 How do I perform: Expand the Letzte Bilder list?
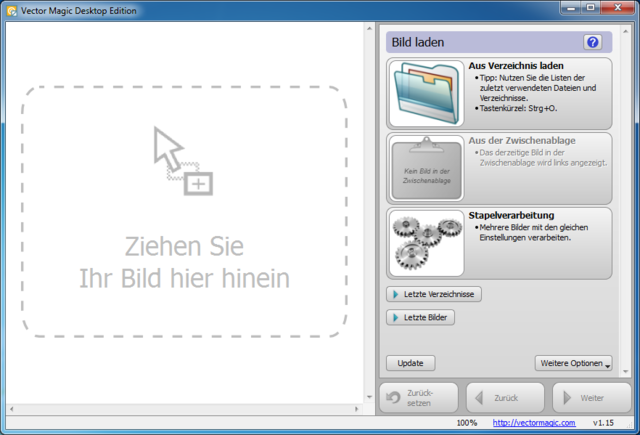420,317
